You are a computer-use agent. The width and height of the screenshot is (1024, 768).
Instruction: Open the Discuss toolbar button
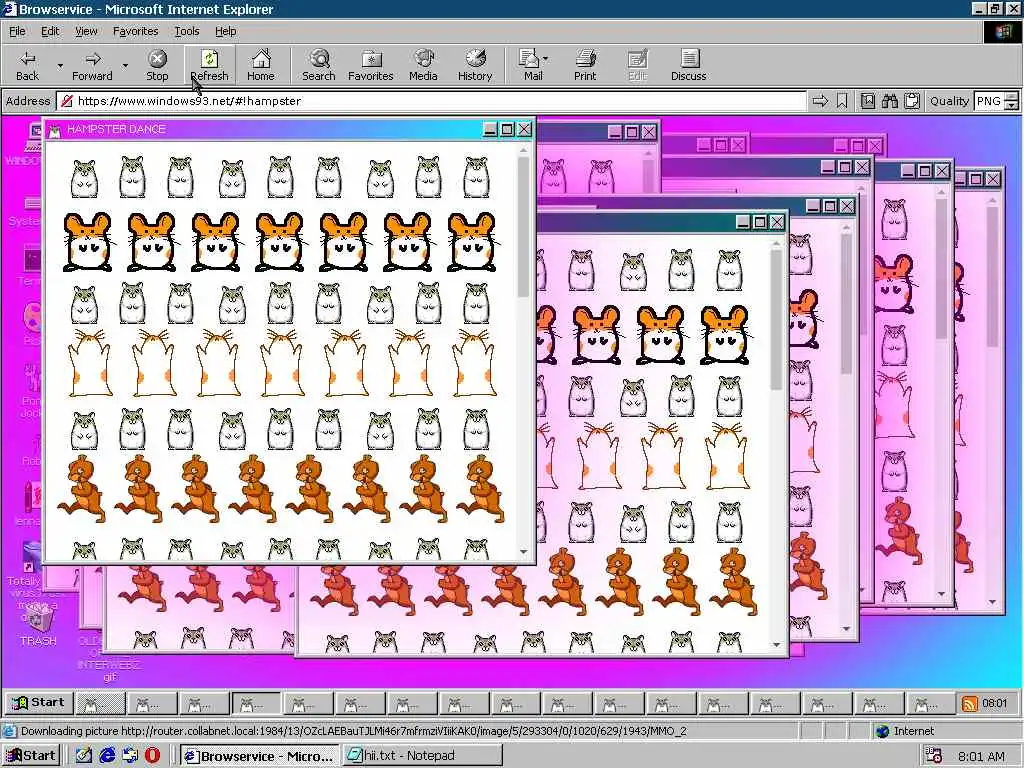coord(688,65)
